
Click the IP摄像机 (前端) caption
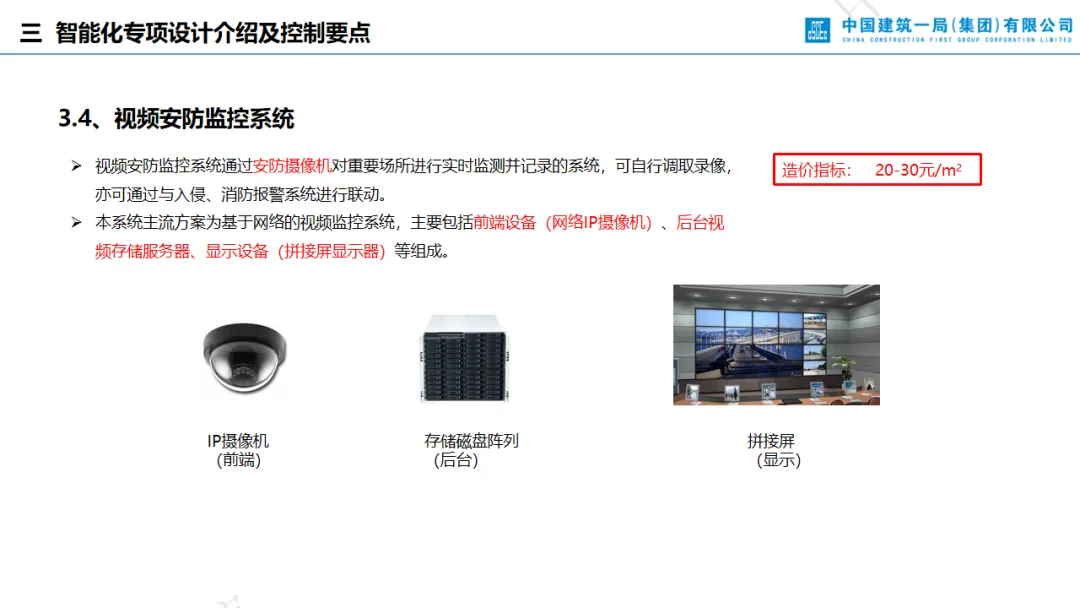(x=238, y=450)
